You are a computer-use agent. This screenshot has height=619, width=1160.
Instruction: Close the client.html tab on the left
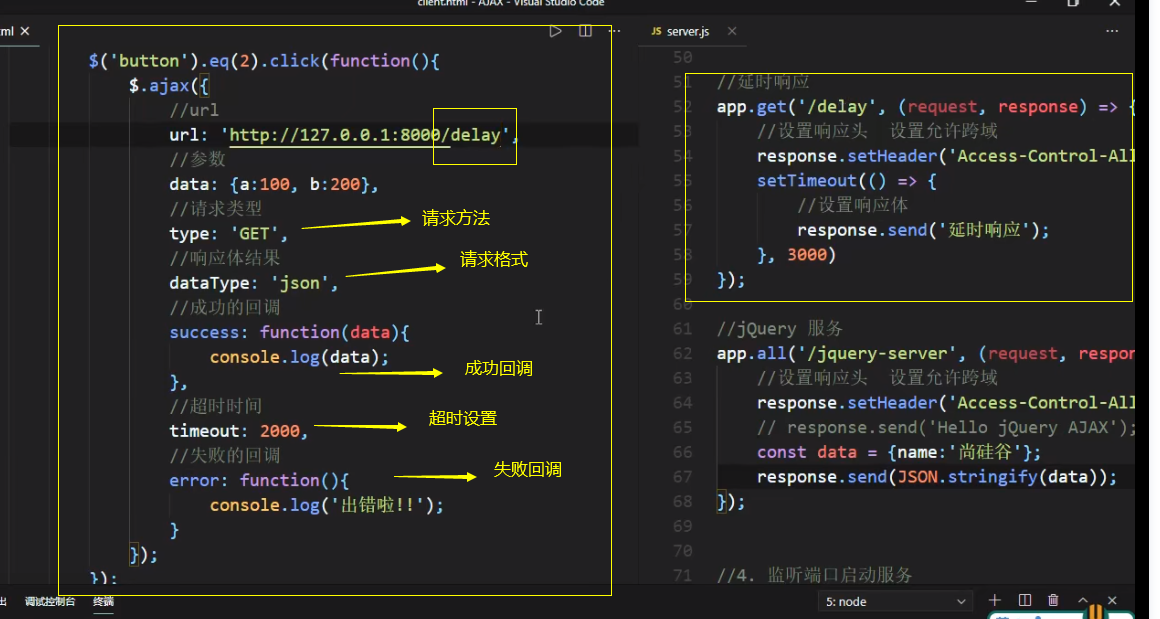pos(25,31)
